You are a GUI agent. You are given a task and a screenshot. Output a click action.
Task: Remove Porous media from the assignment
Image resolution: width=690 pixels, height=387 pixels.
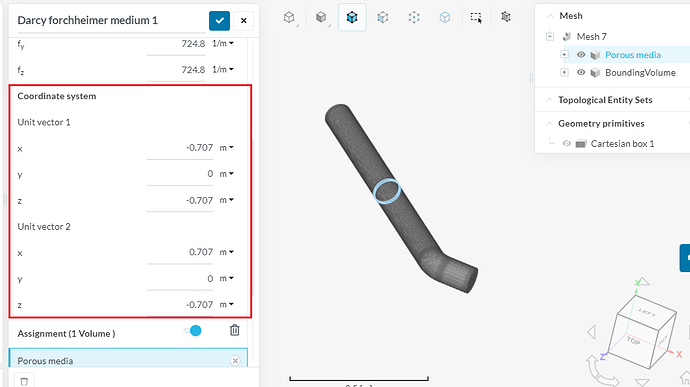coord(235,361)
